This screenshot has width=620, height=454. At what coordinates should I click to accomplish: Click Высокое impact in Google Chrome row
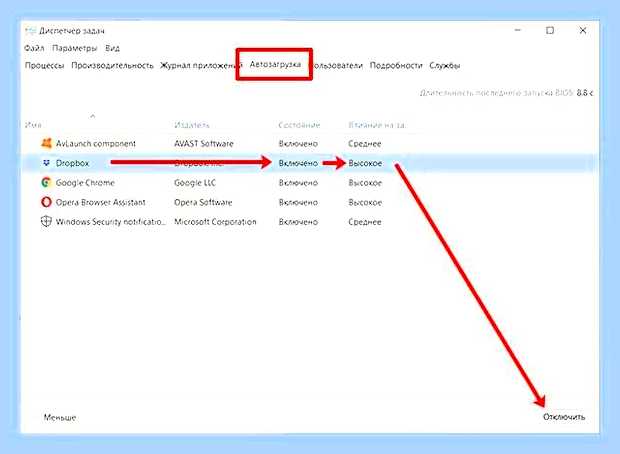(365, 183)
